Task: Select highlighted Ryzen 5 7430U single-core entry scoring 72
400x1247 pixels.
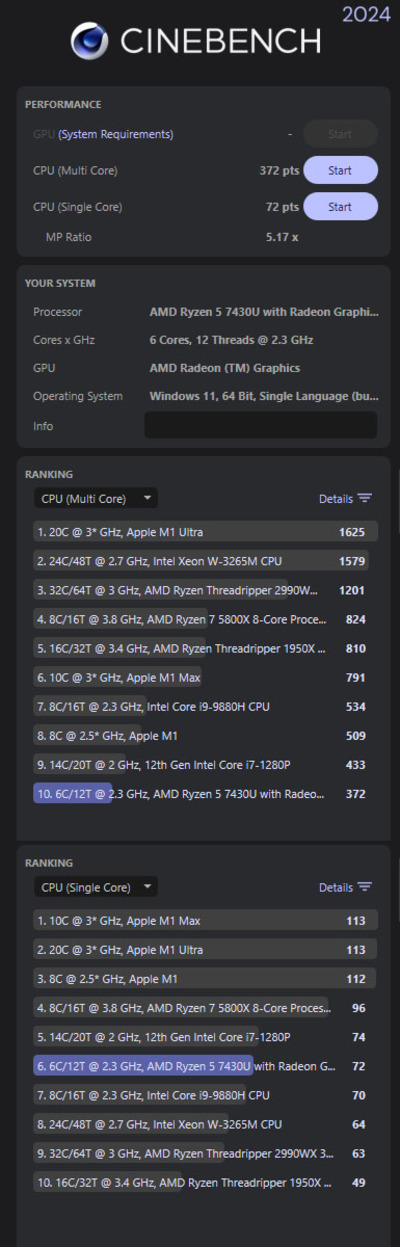Action: [x=205, y=1067]
